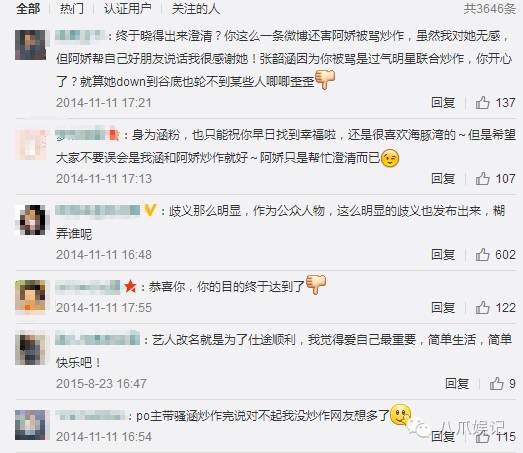Reply to the 2015-8-23 16:47 comment
Image resolution: width=523 pixels, height=453 pixels.
(x=457, y=384)
